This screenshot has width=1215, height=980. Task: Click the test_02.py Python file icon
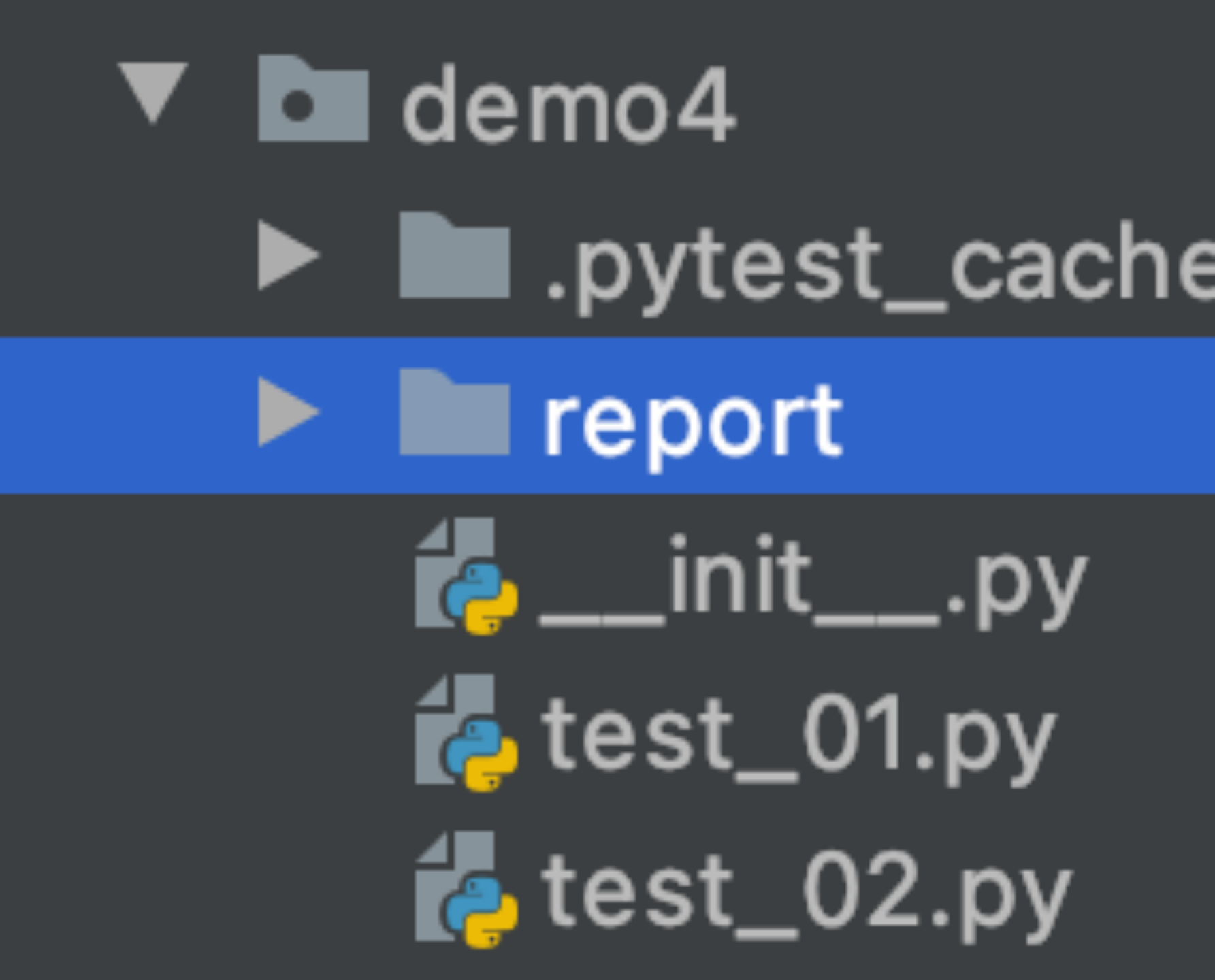tap(466, 889)
